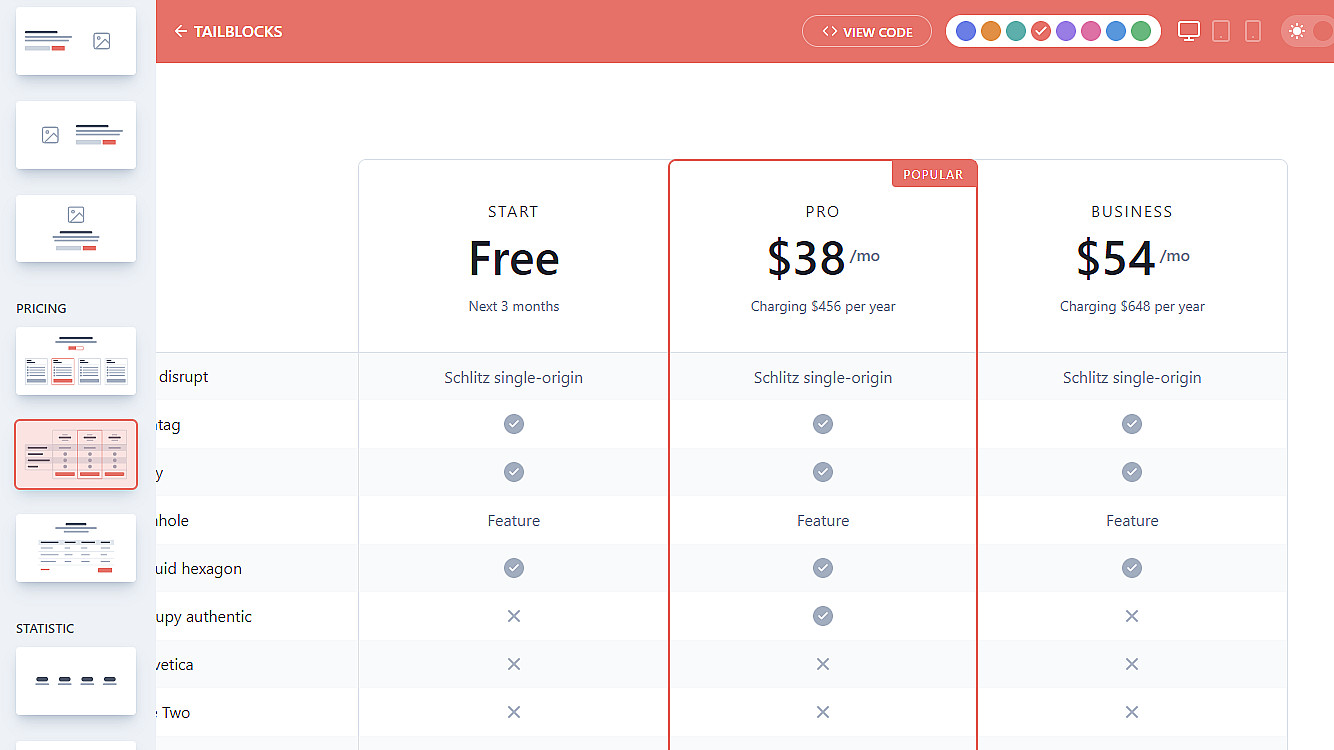This screenshot has width=1334, height=750.
Task: Click Start column X in authentic row
Action: point(514,616)
